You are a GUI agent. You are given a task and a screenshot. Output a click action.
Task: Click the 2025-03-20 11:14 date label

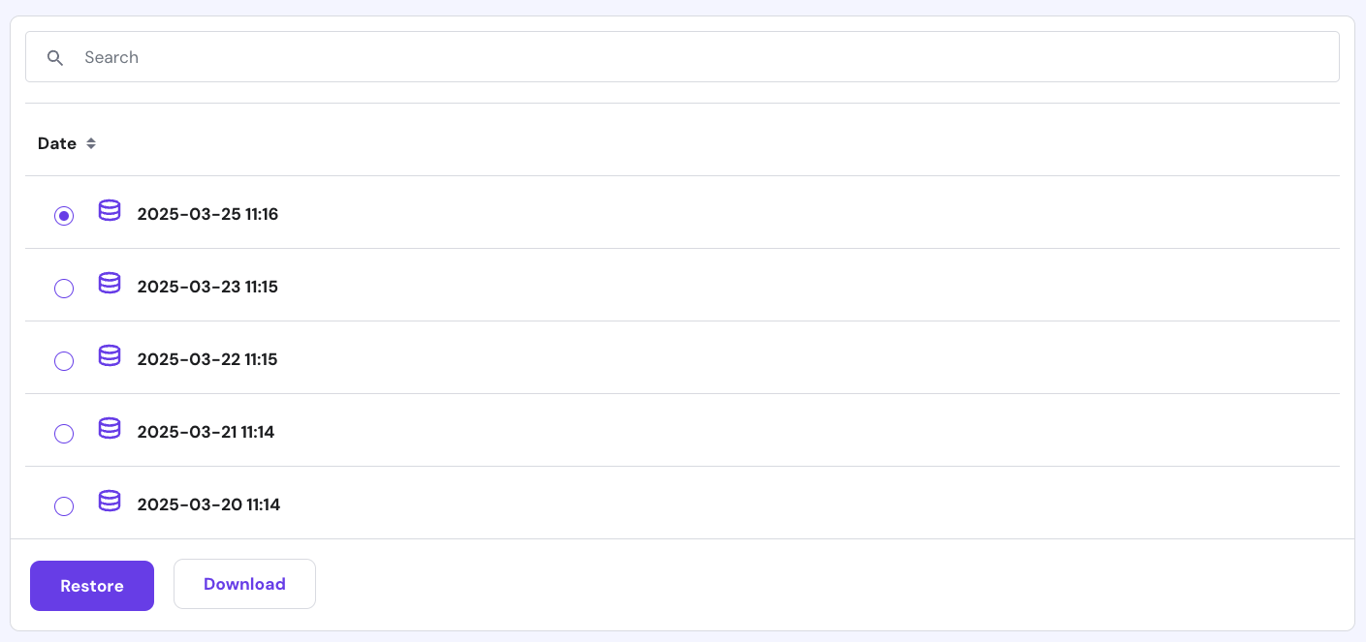(209, 505)
